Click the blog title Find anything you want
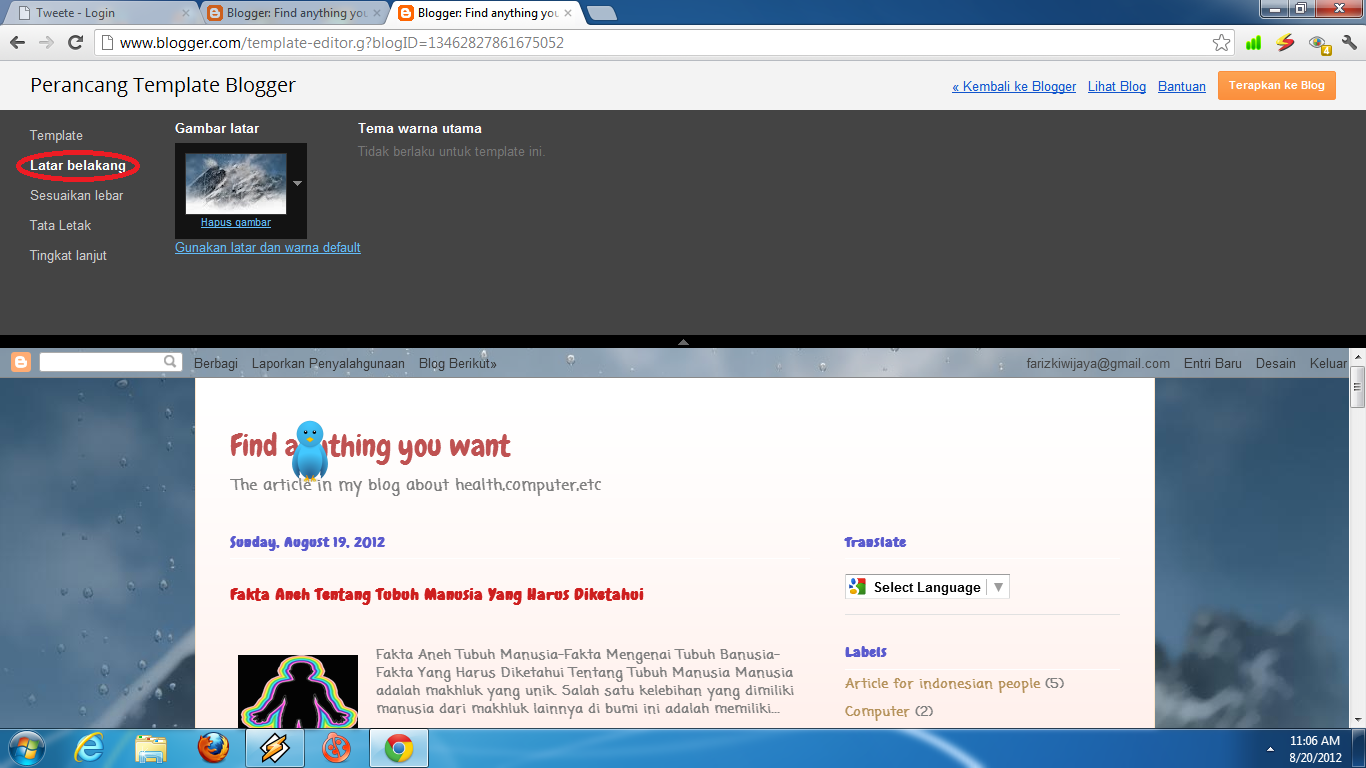The width and height of the screenshot is (1366, 768). click(370, 446)
